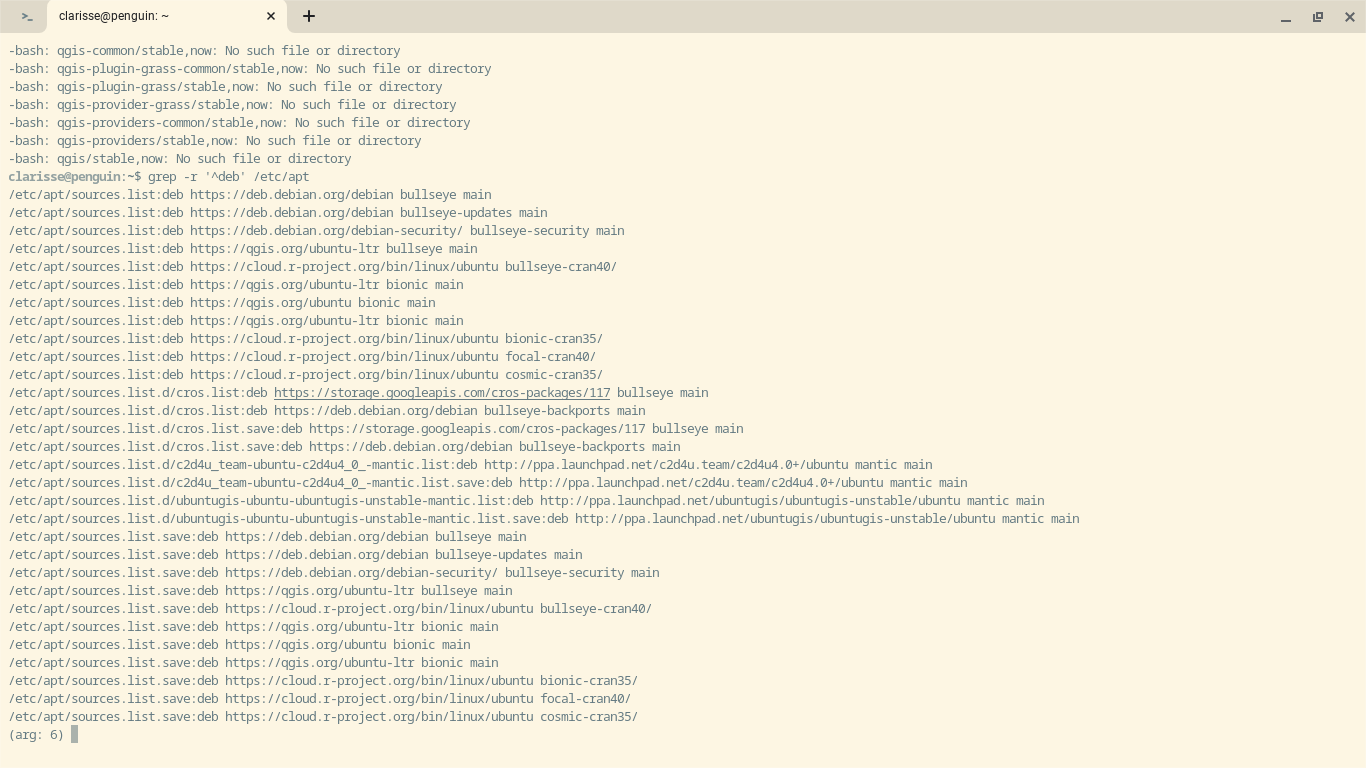The width and height of the screenshot is (1366, 768).
Task: Click sources.list:deb 'focal-cran40/' line
Action: click(x=302, y=357)
